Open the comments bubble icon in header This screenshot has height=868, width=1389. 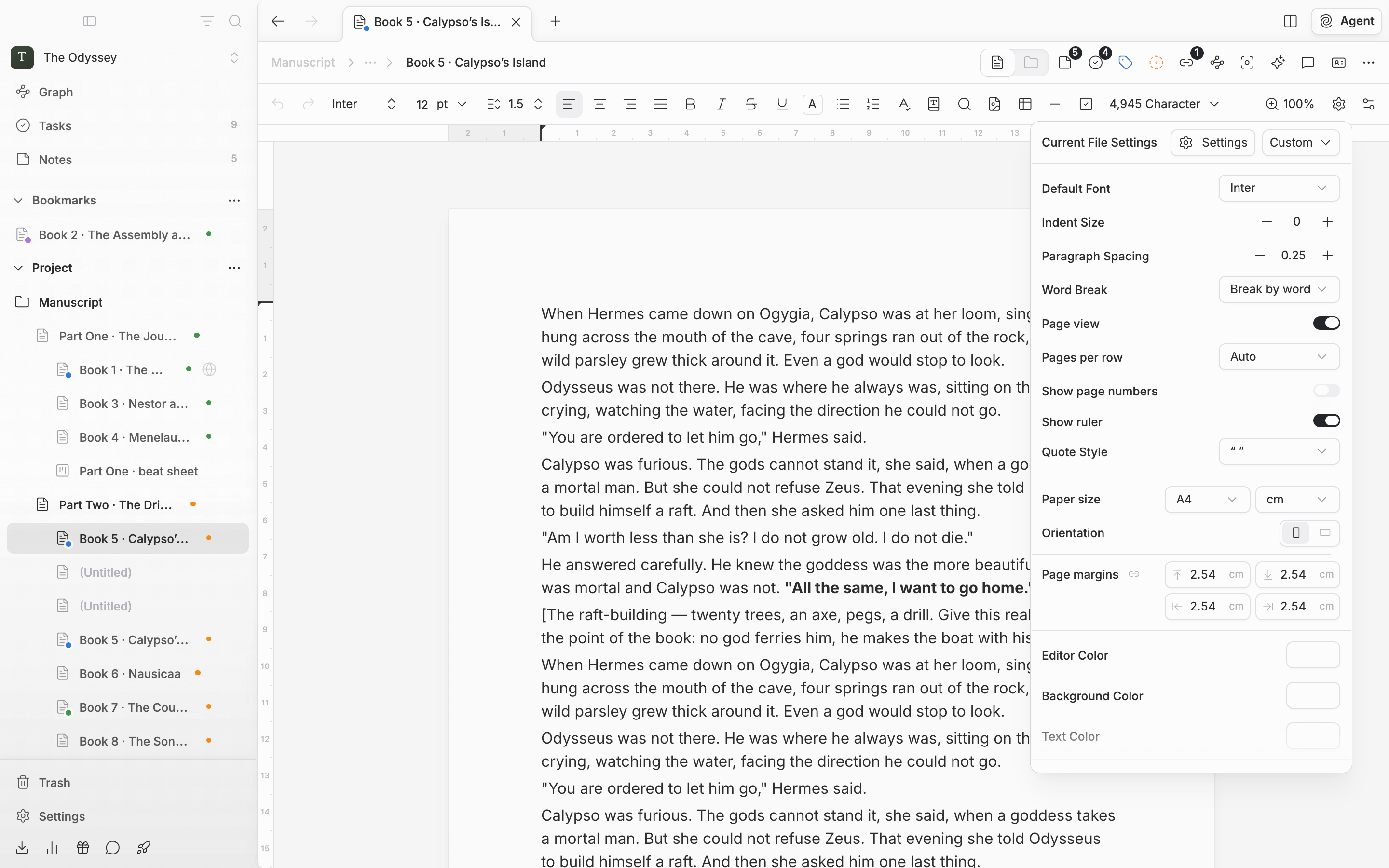(x=1308, y=62)
